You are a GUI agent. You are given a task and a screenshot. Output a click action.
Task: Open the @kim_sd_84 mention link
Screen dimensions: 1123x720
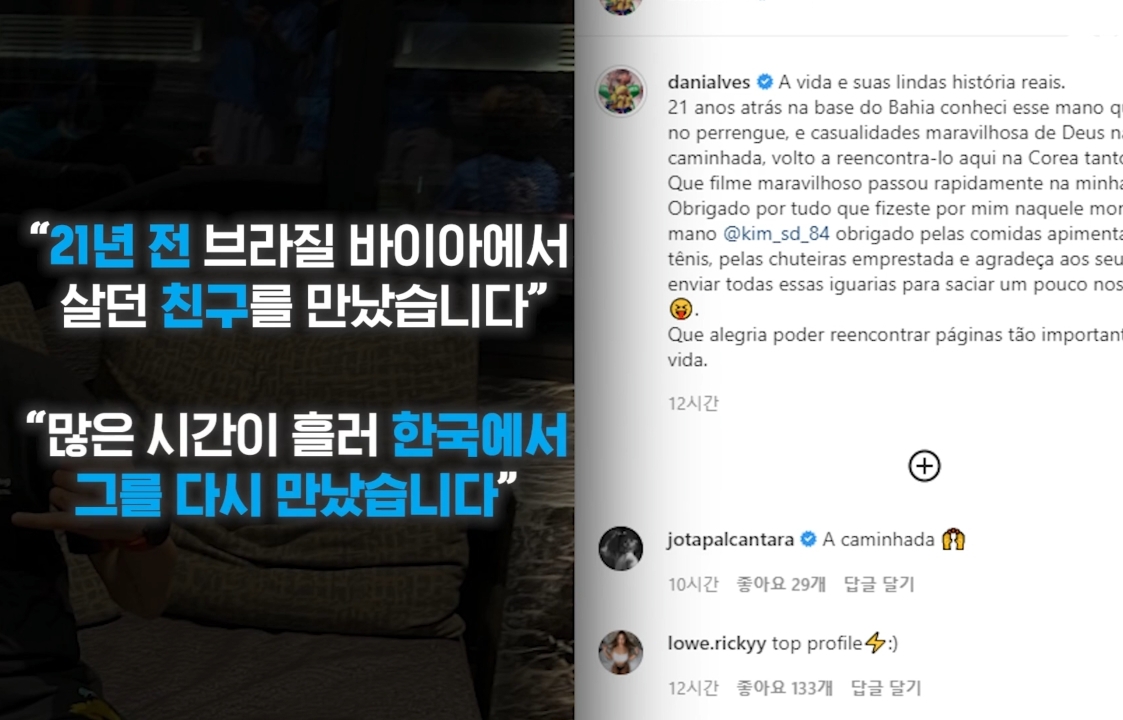coord(776,234)
